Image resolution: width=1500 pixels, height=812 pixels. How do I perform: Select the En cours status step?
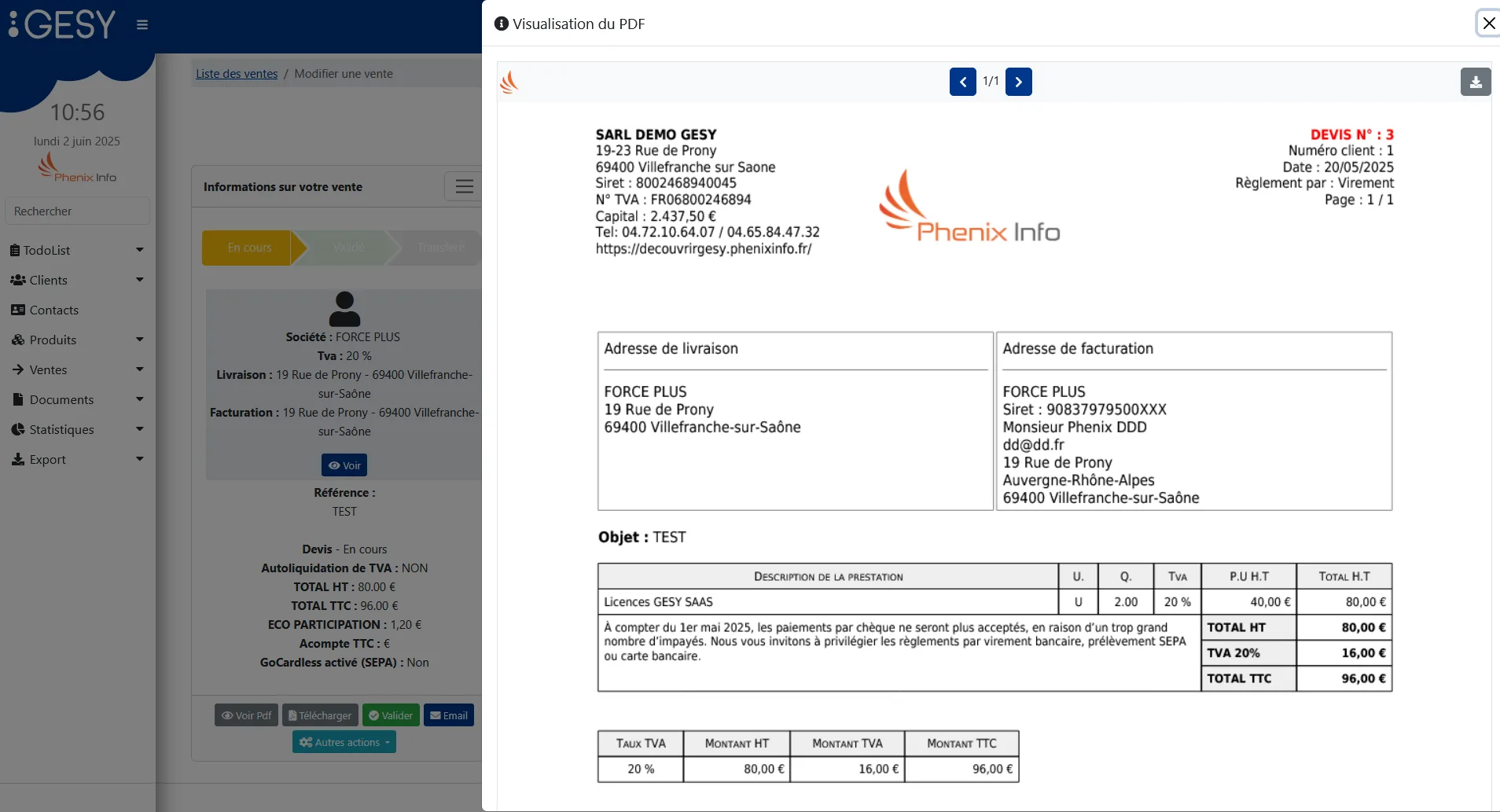click(x=249, y=248)
